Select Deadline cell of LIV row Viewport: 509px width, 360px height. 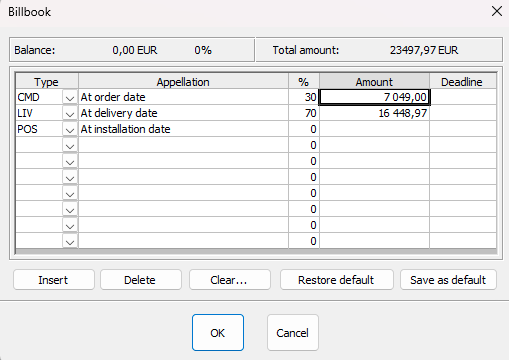tap(463, 113)
